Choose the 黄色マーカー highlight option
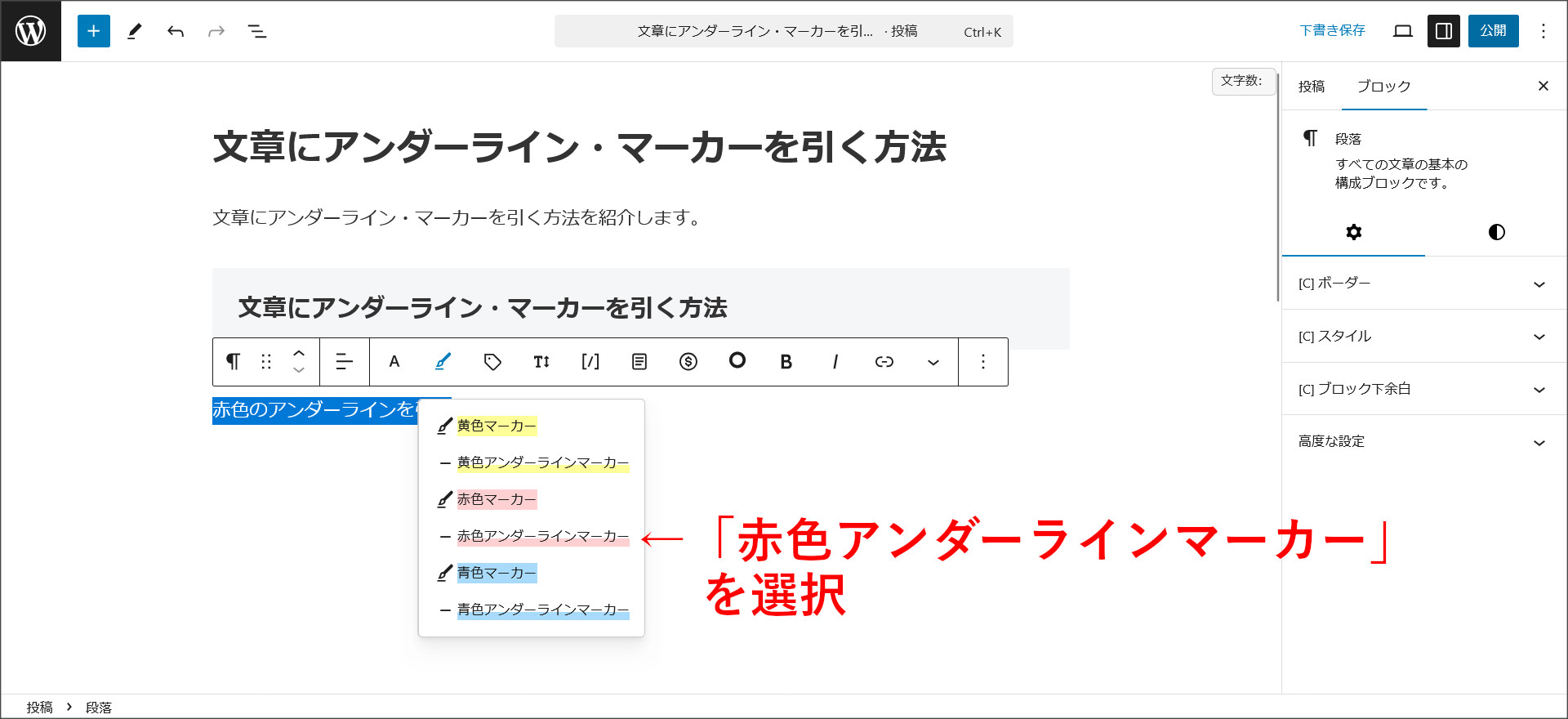Viewport: 1568px width, 719px height. [x=497, y=426]
